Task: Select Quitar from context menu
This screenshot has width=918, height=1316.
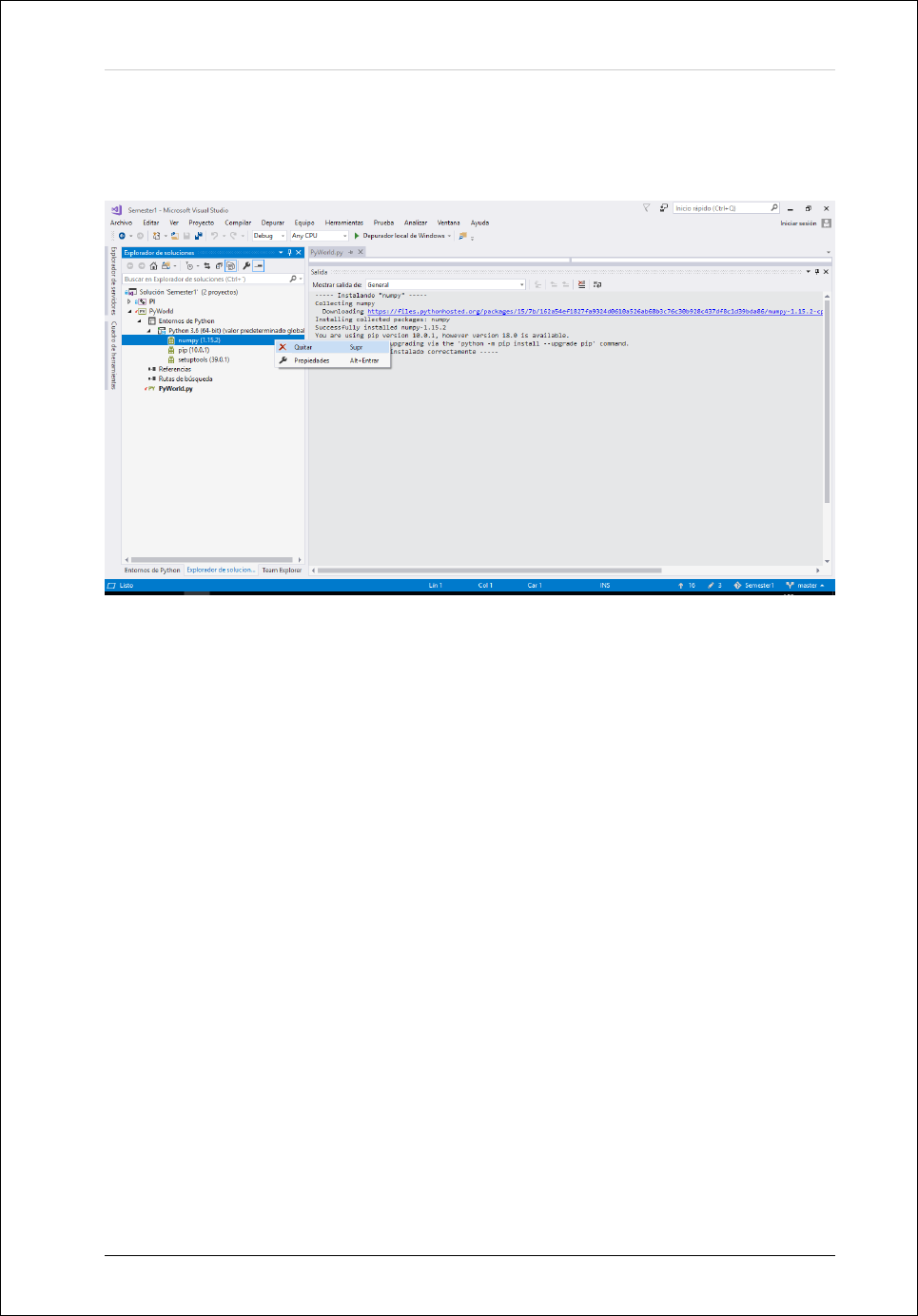Action: pos(333,347)
